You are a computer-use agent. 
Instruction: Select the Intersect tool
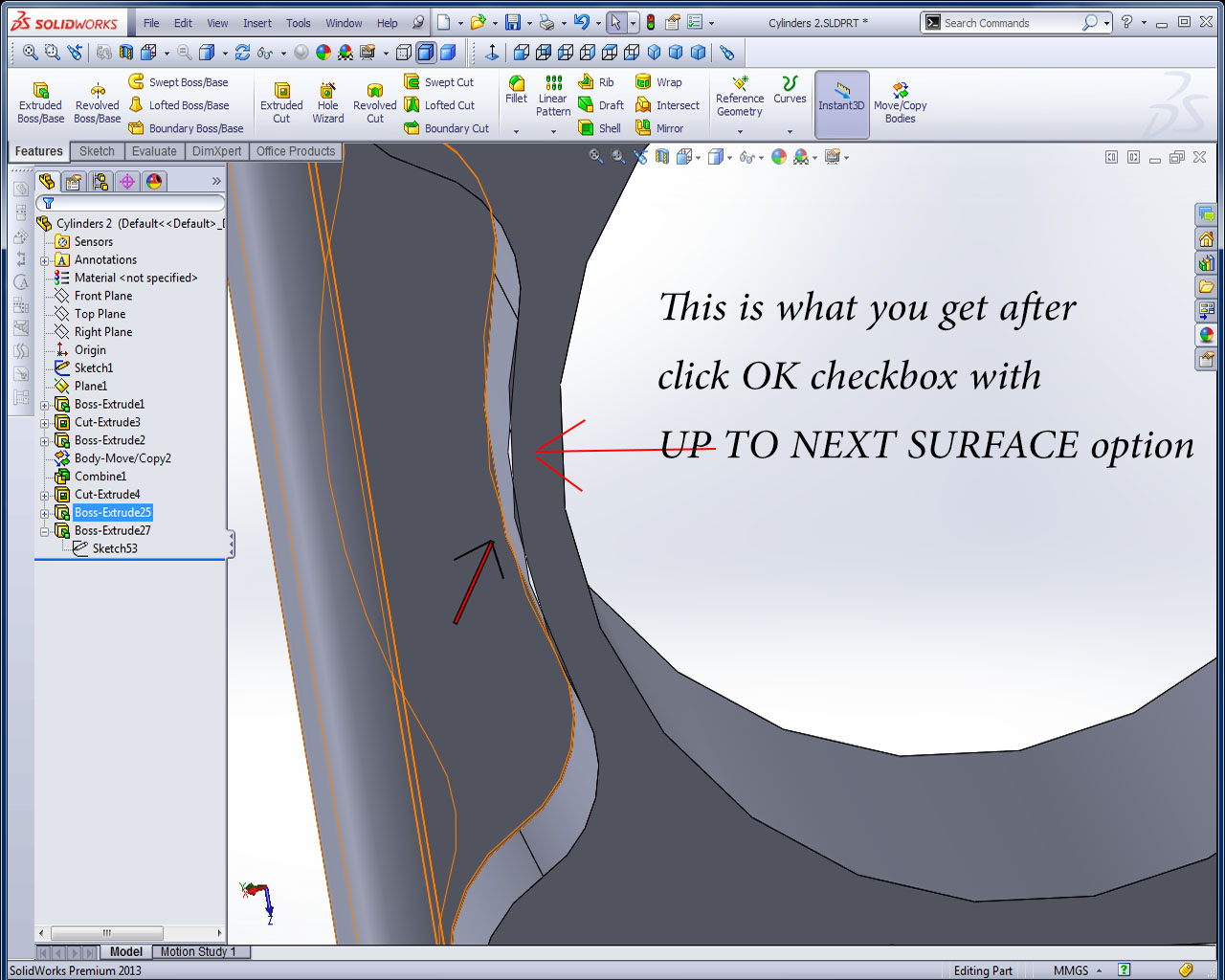pyautogui.click(x=667, y=105)
